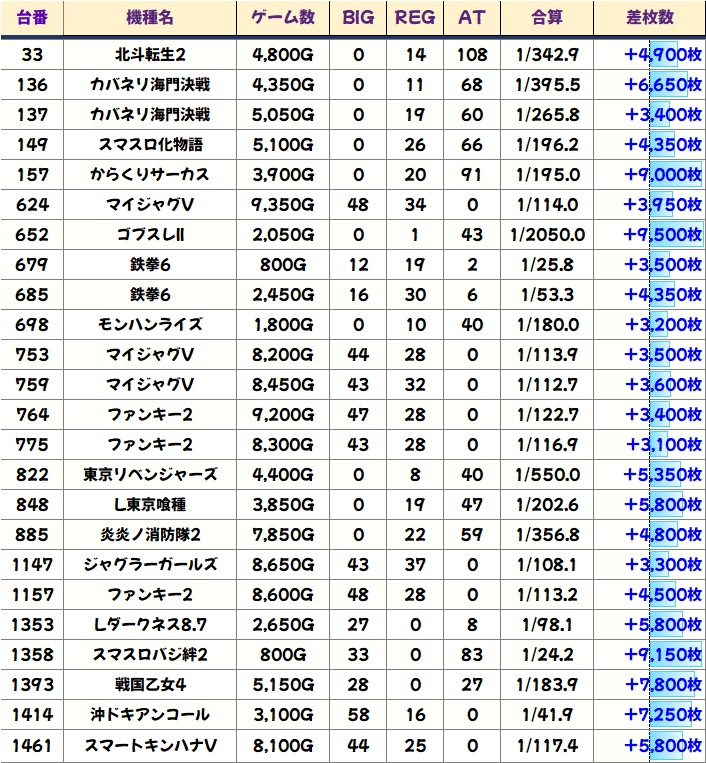
Task: Sort by the 機種名 column header
Action: 149,18
